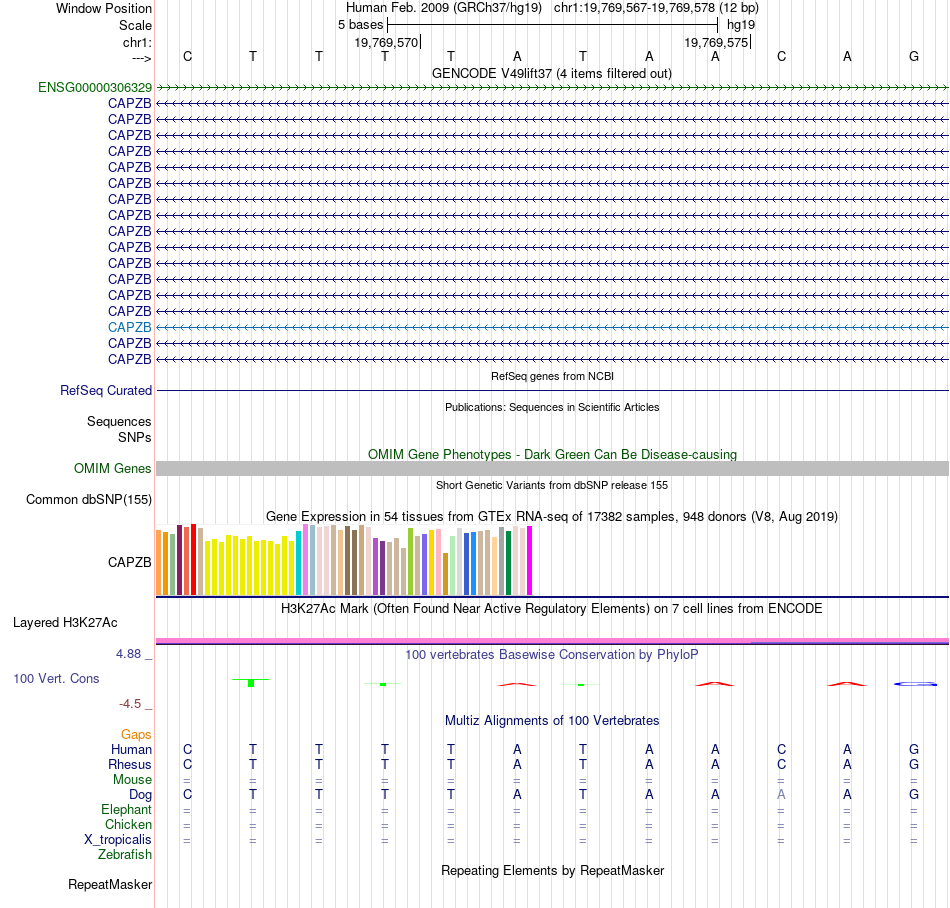Screen dimensions: 950x908
Task: Open GENCODE V49lift37 track title
Action: tap(552, 73)
